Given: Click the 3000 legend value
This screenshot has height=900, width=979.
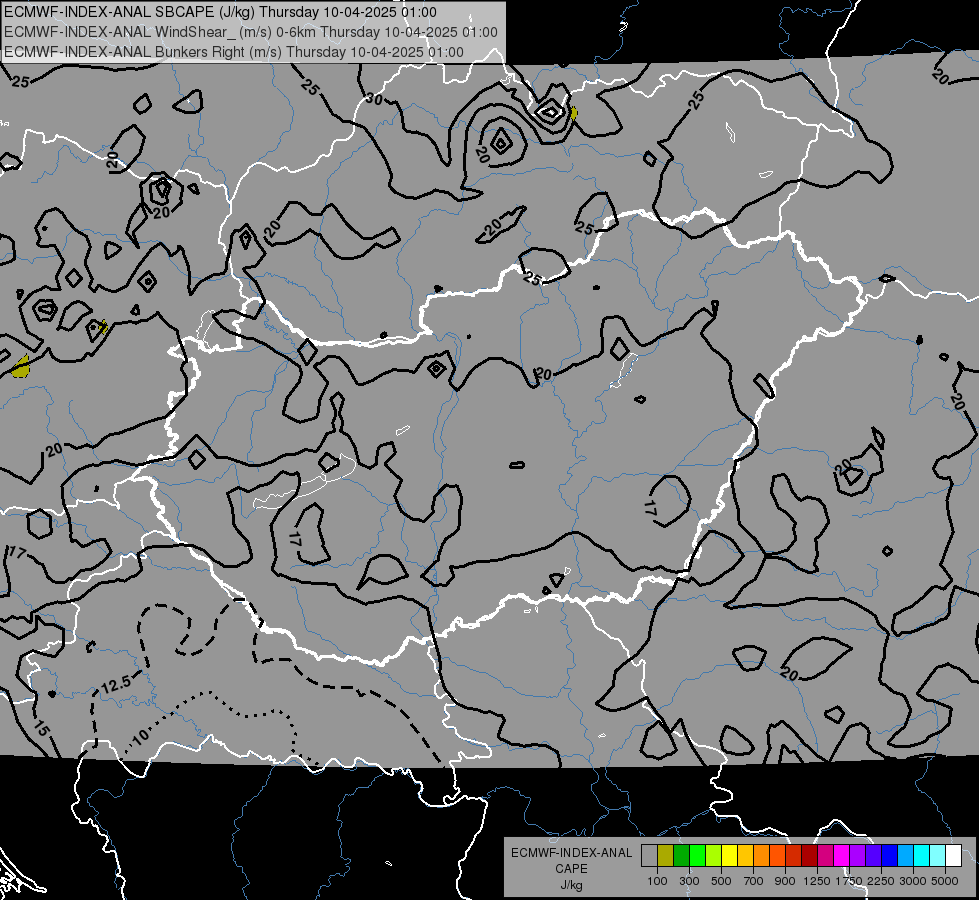Looking at the screenshot, I should [913, 881].
